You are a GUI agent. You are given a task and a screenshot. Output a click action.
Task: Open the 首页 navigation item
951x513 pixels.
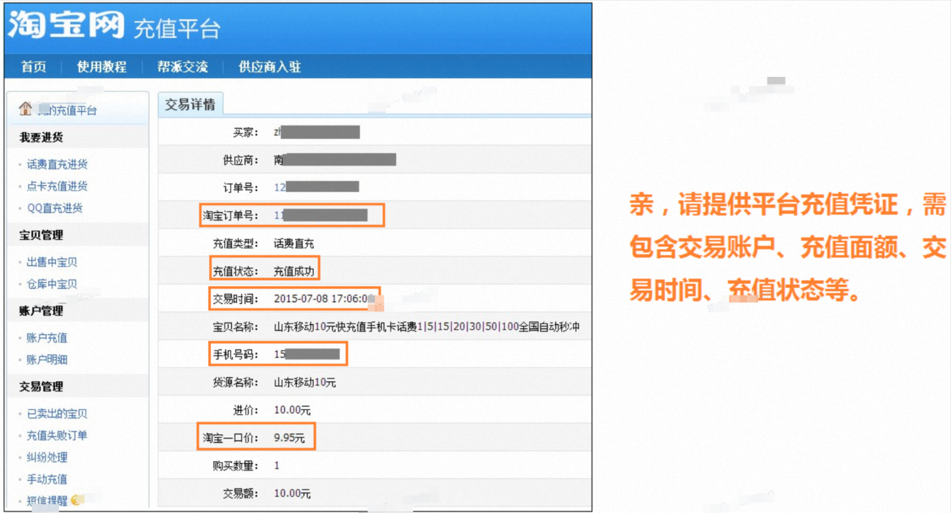coord(33,67)
